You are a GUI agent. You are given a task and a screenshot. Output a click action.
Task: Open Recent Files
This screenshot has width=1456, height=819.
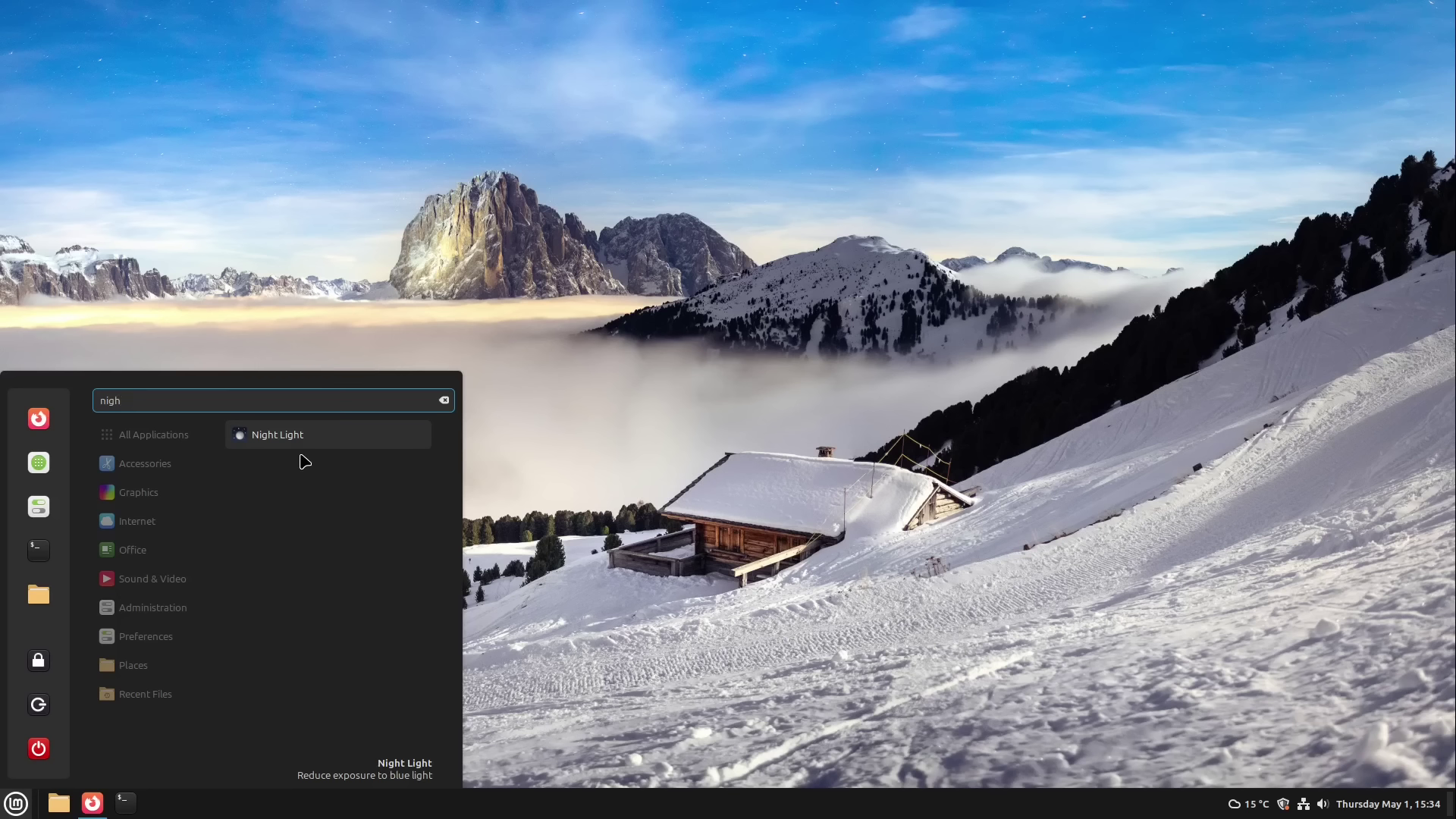pyautogui.click(x=145, y=694)
